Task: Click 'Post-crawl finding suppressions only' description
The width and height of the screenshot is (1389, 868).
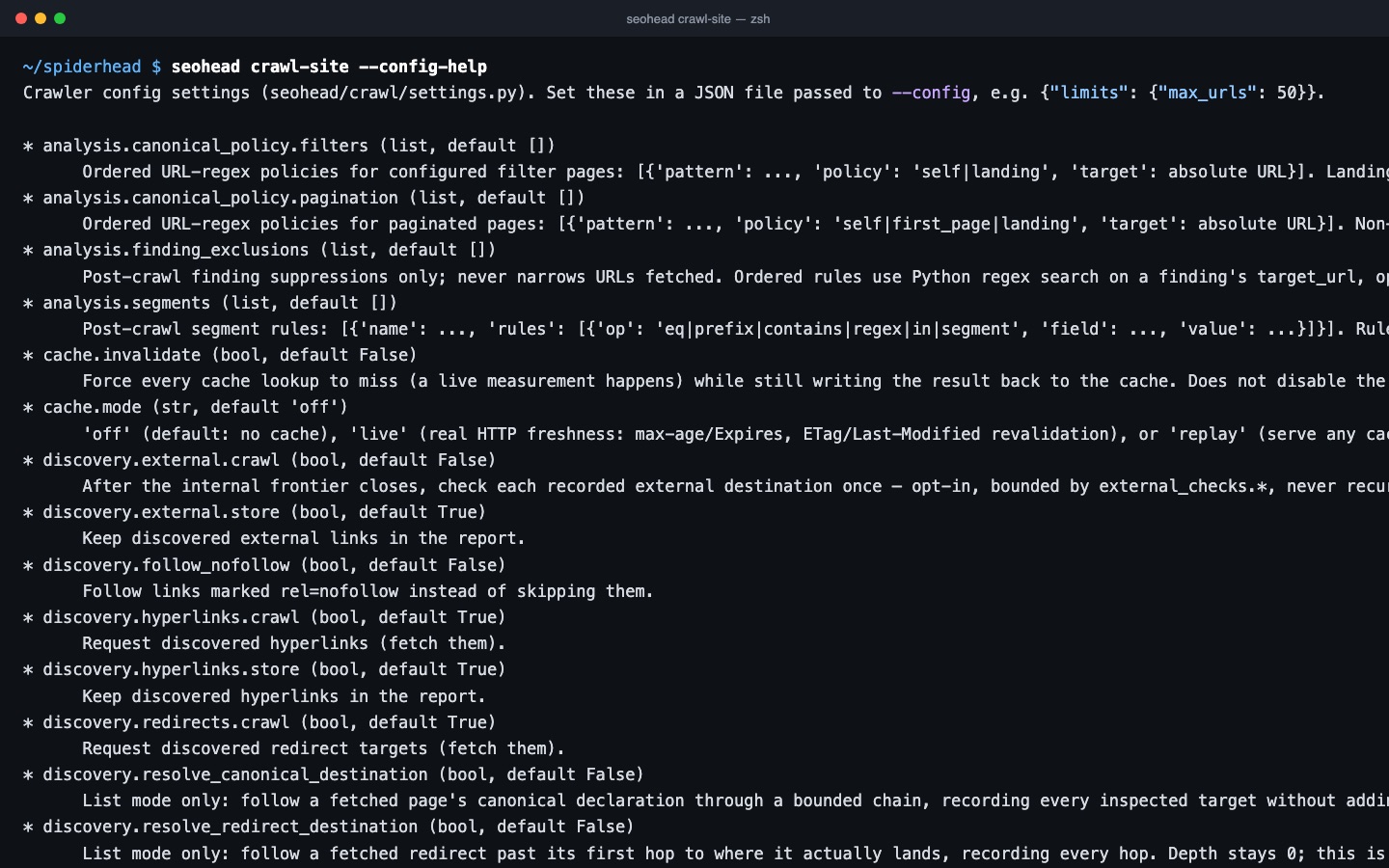Action: point(735,277)
